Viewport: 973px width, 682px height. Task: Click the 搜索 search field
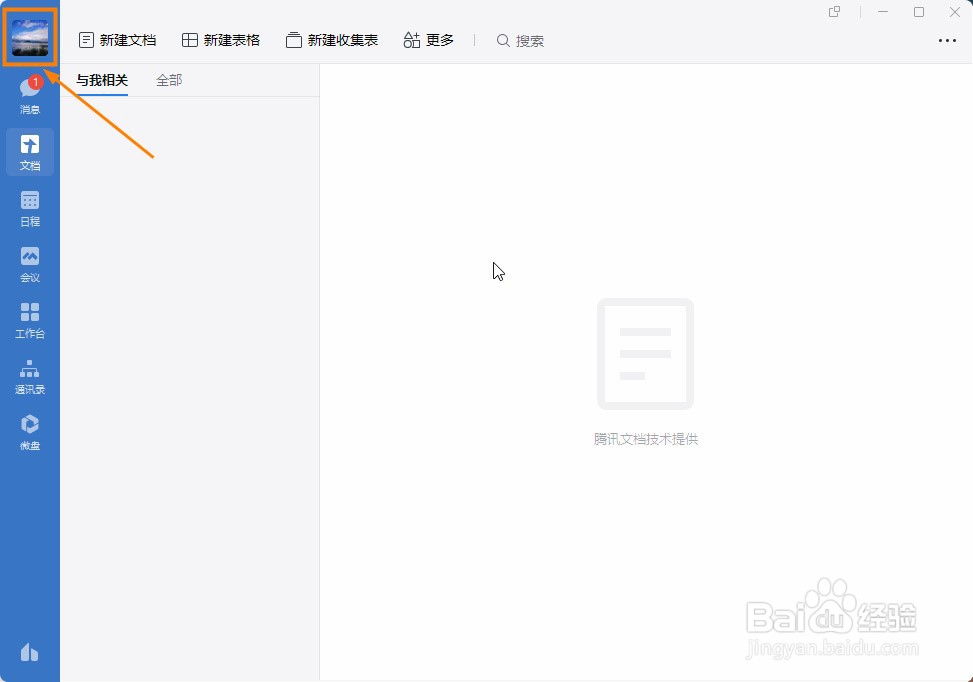[520, 41]
